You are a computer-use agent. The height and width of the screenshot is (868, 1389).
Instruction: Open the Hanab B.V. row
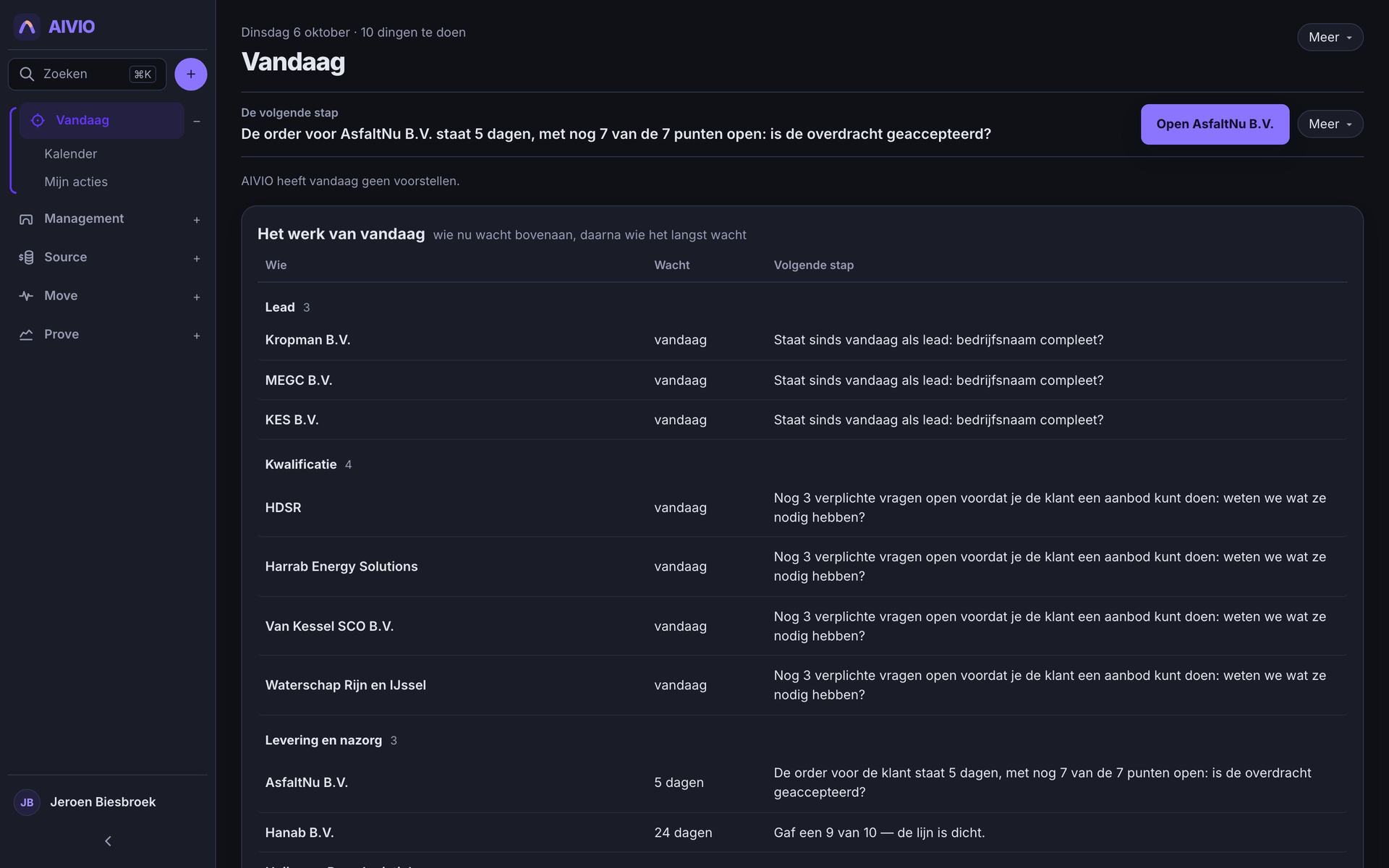(802, 833)
